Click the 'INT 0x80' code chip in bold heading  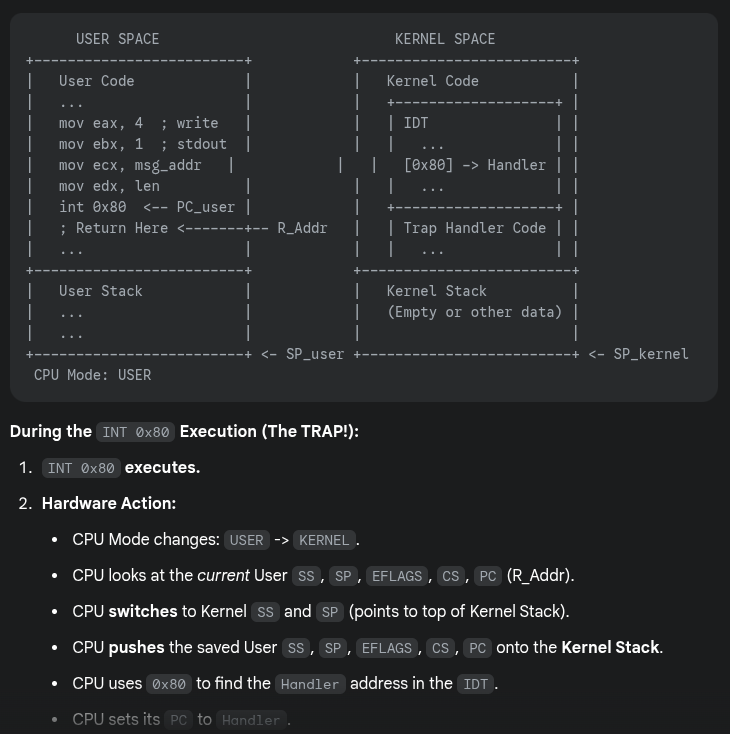[135, 432]
